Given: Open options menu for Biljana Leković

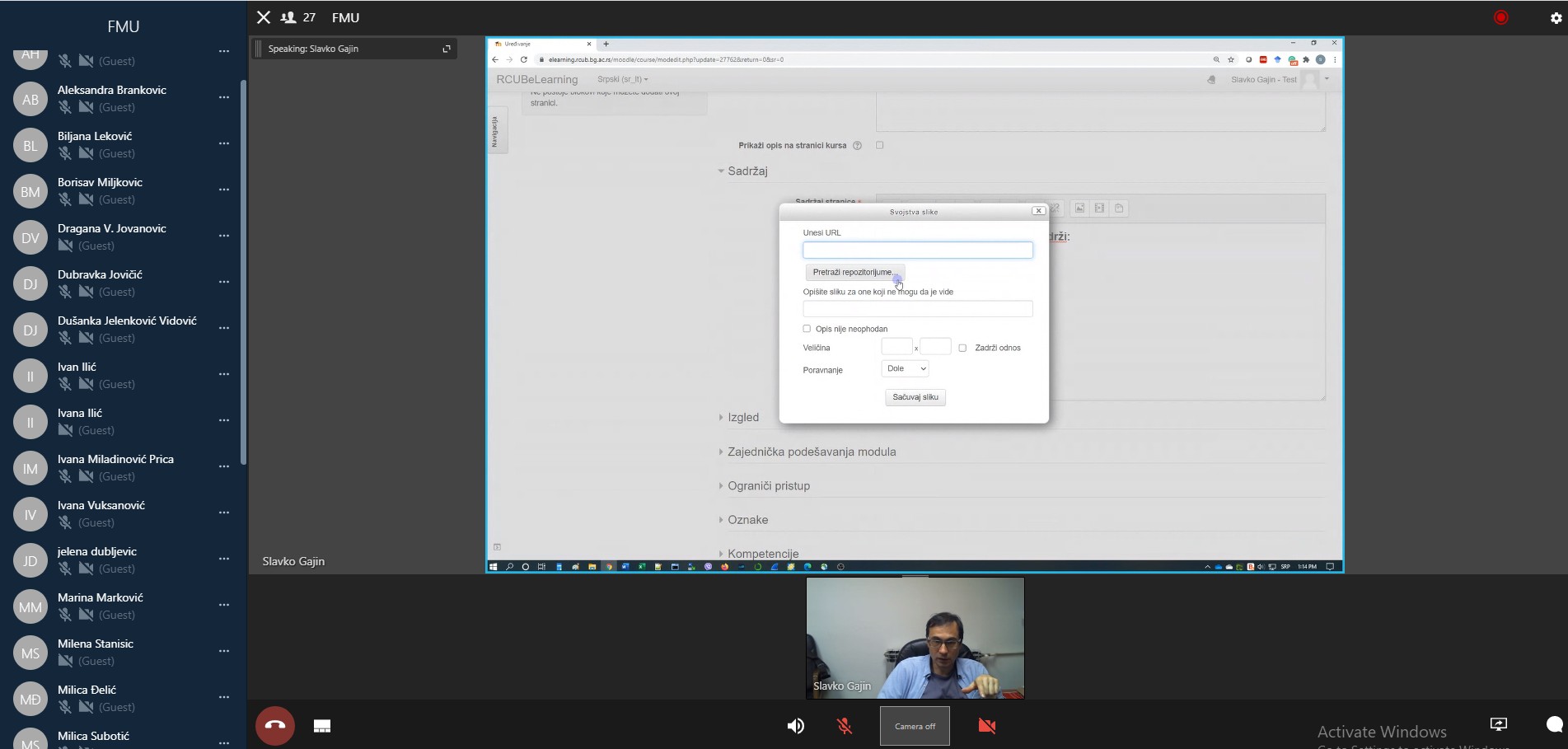Looking at the screenshot, I should [224, 143].
